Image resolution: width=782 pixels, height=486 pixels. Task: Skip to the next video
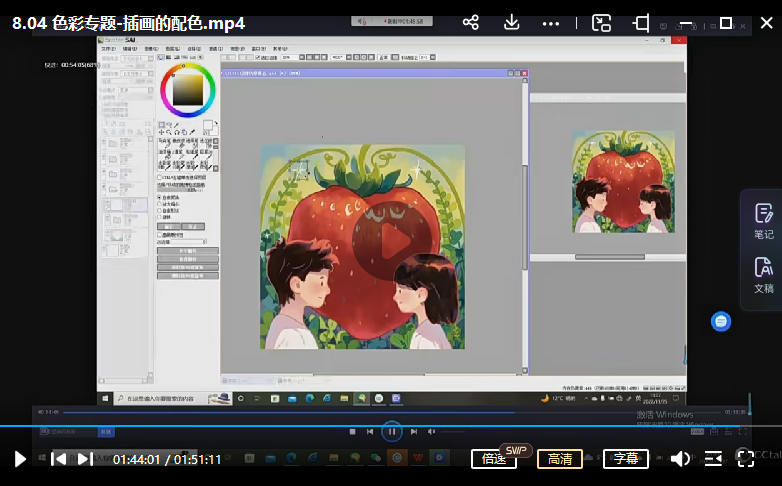click(85, 459)
